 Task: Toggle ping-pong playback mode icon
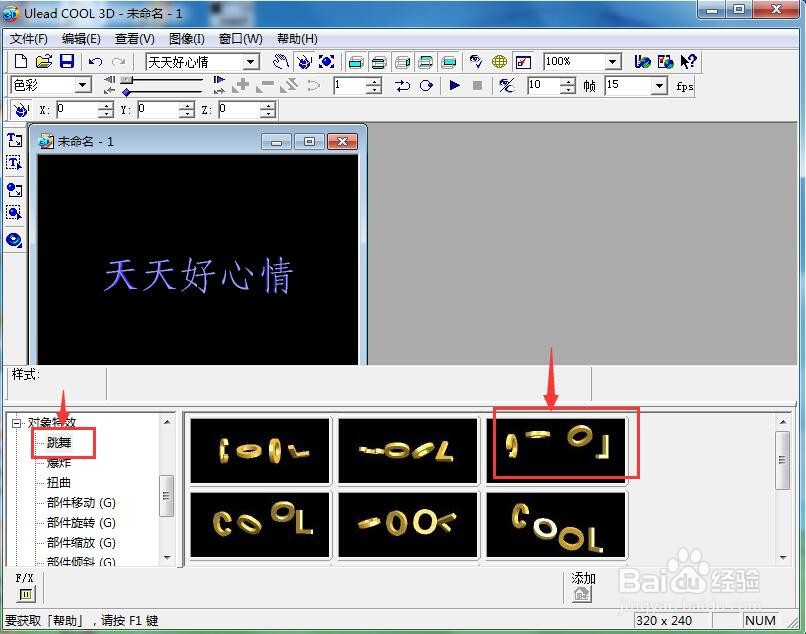tap(402, 85)
